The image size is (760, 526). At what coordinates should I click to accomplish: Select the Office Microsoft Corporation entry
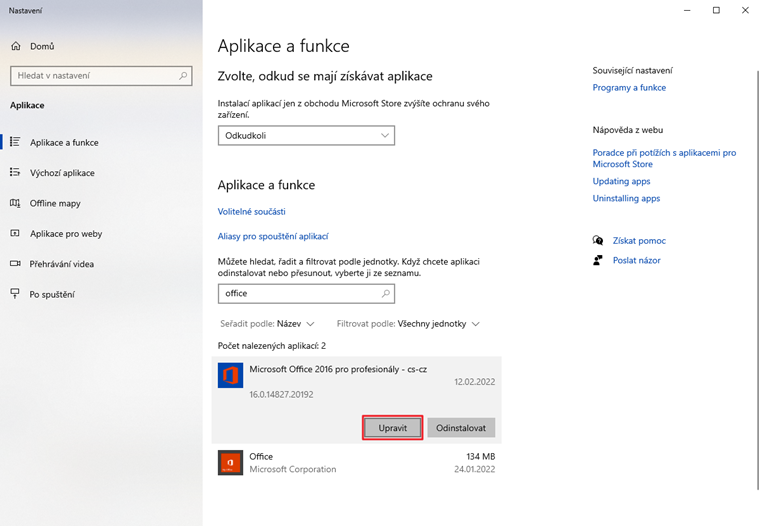coord(357,462)
